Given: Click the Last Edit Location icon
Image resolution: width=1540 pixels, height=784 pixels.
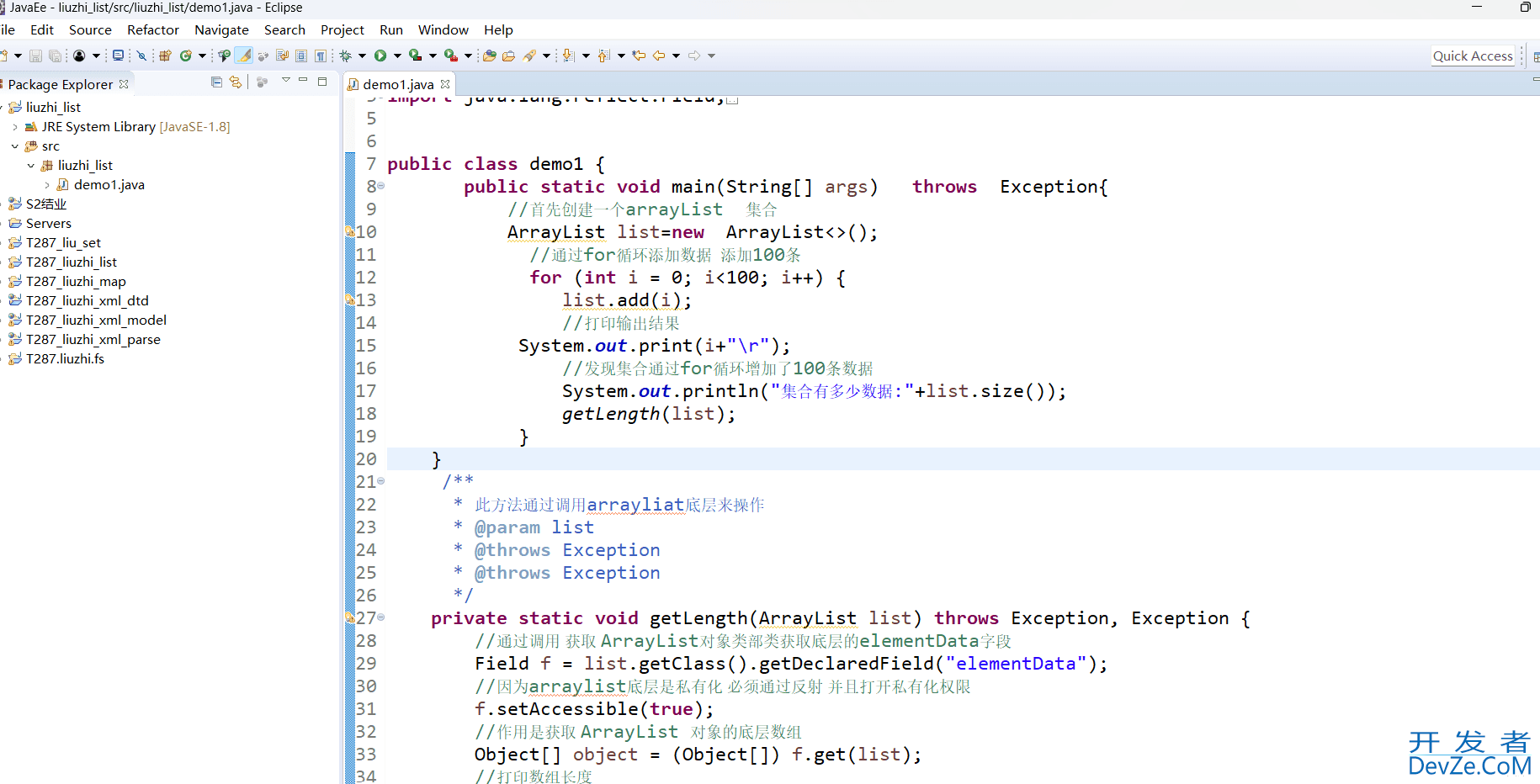Looking at the screenshot, I should pyautogui.click(x=639, y=56).
